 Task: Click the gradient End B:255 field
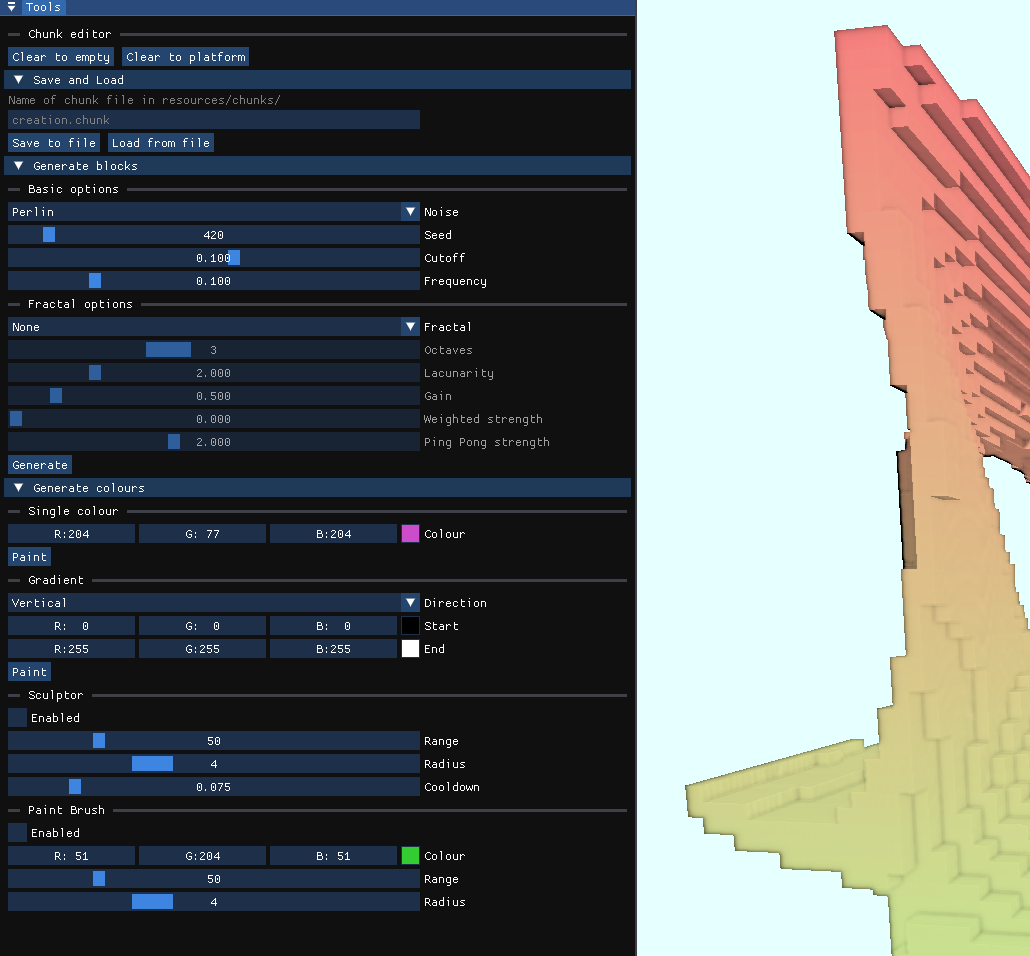point(334,649)
